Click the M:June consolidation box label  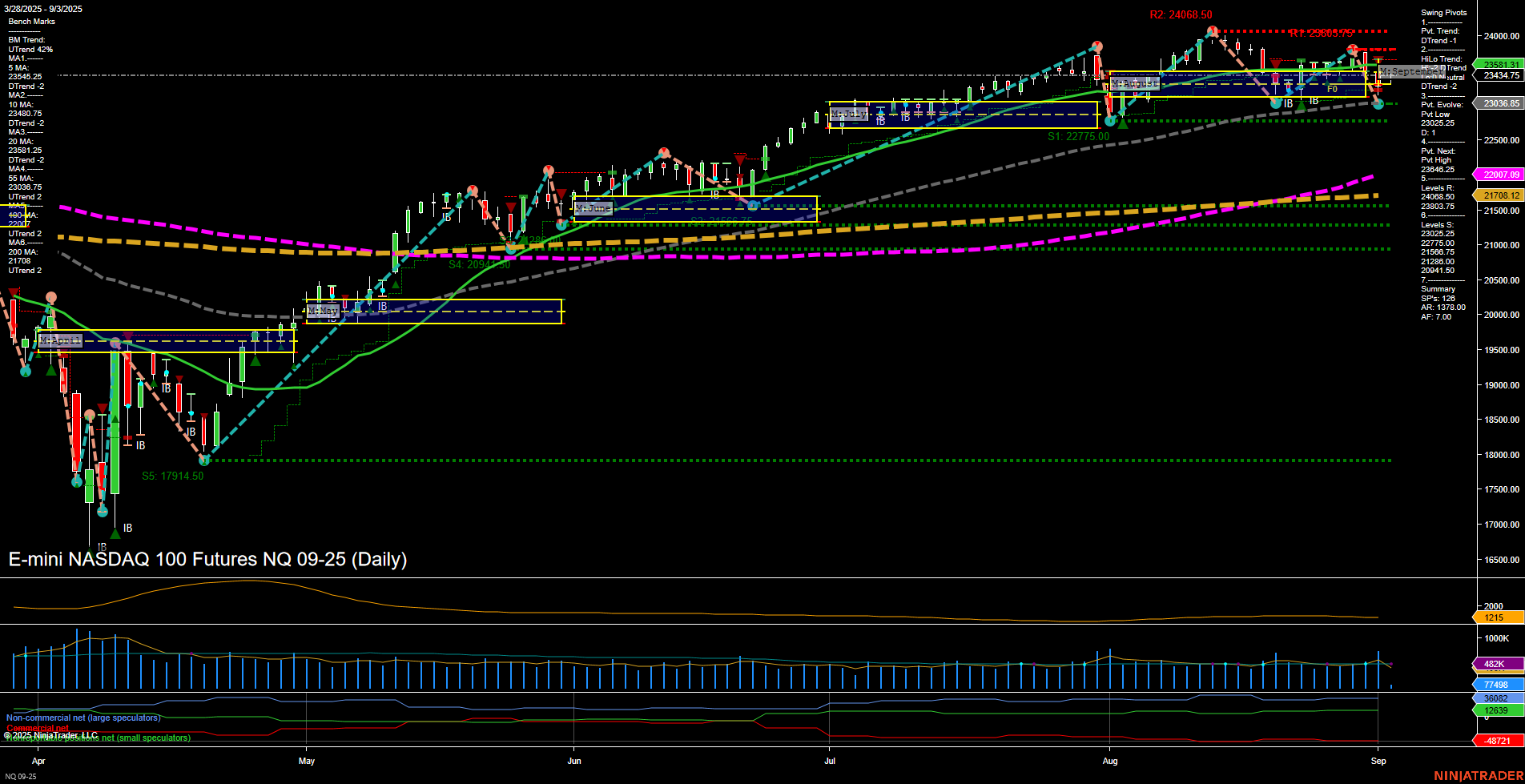coord(593,207)
